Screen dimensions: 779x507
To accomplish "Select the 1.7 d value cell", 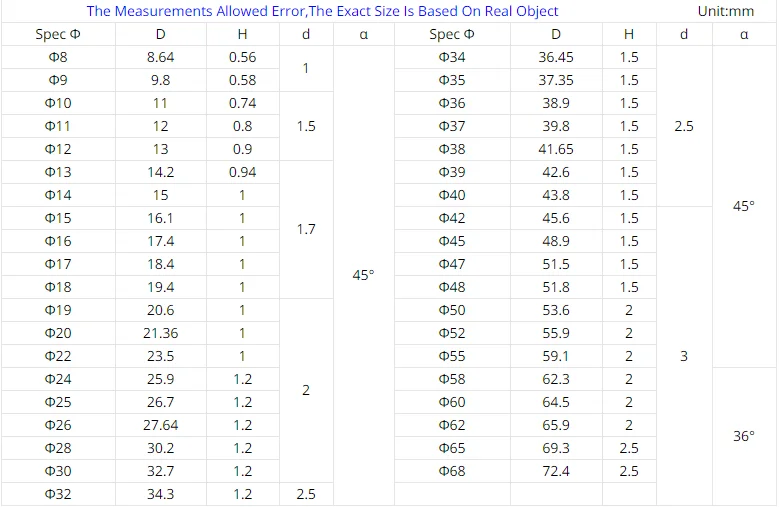I will [x=306, y=229].
